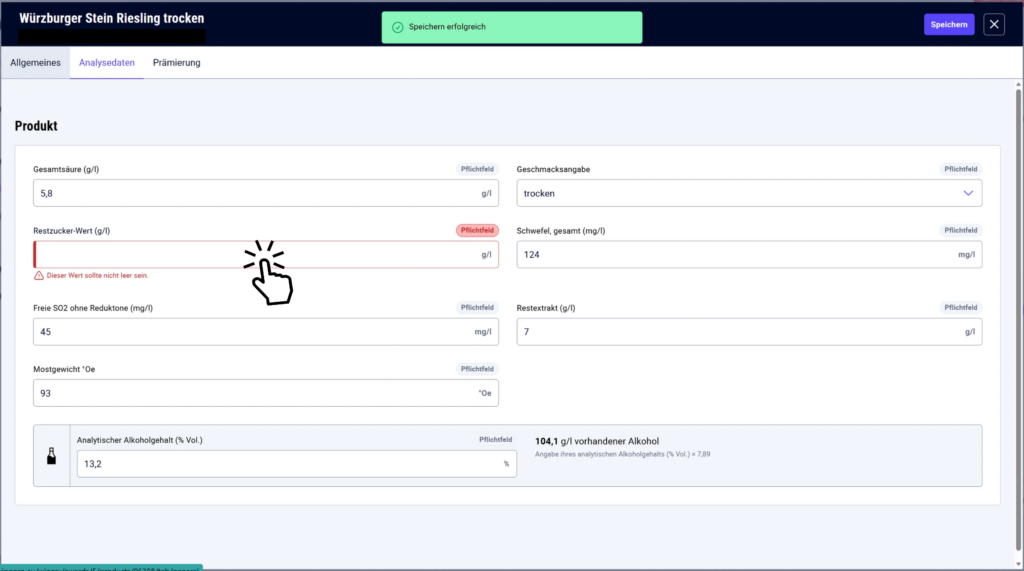Click the Gesamtsäure field containing 5,8
The image size is (1024, 571).
[x=266, y=193]
